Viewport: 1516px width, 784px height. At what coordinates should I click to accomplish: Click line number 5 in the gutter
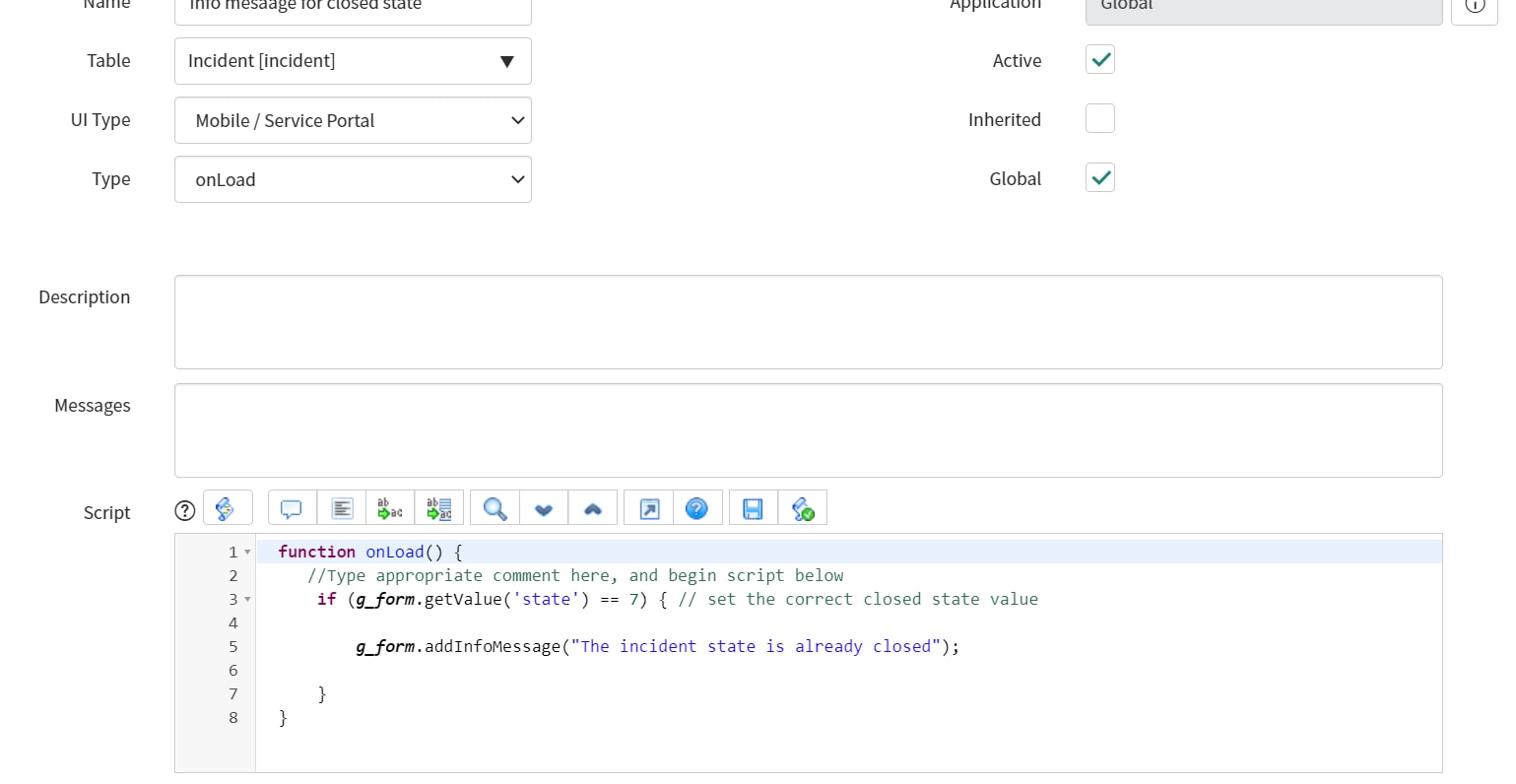coord(233,646)
